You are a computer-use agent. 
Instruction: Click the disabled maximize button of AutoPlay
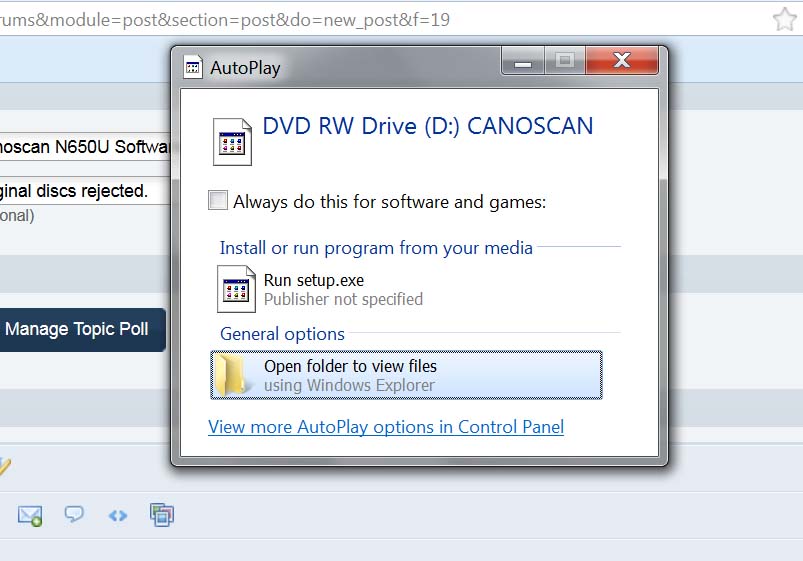point(565,60)
